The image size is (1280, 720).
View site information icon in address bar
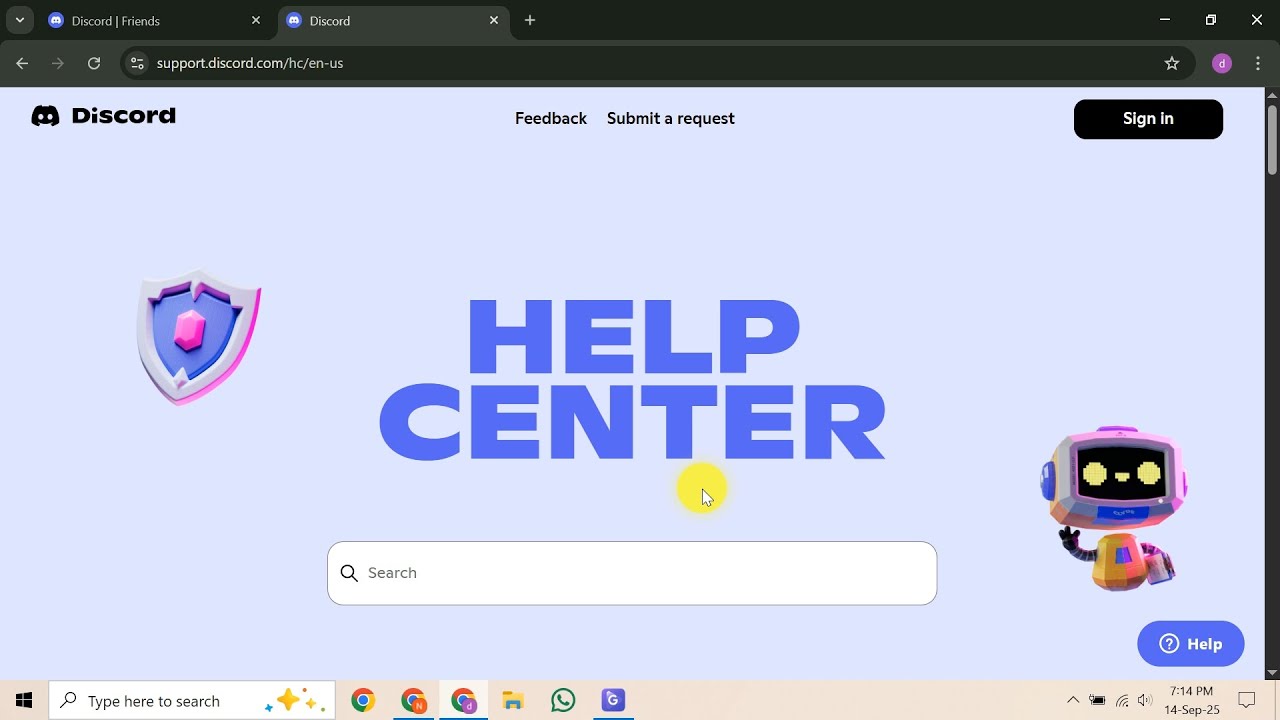pos(138,63)
